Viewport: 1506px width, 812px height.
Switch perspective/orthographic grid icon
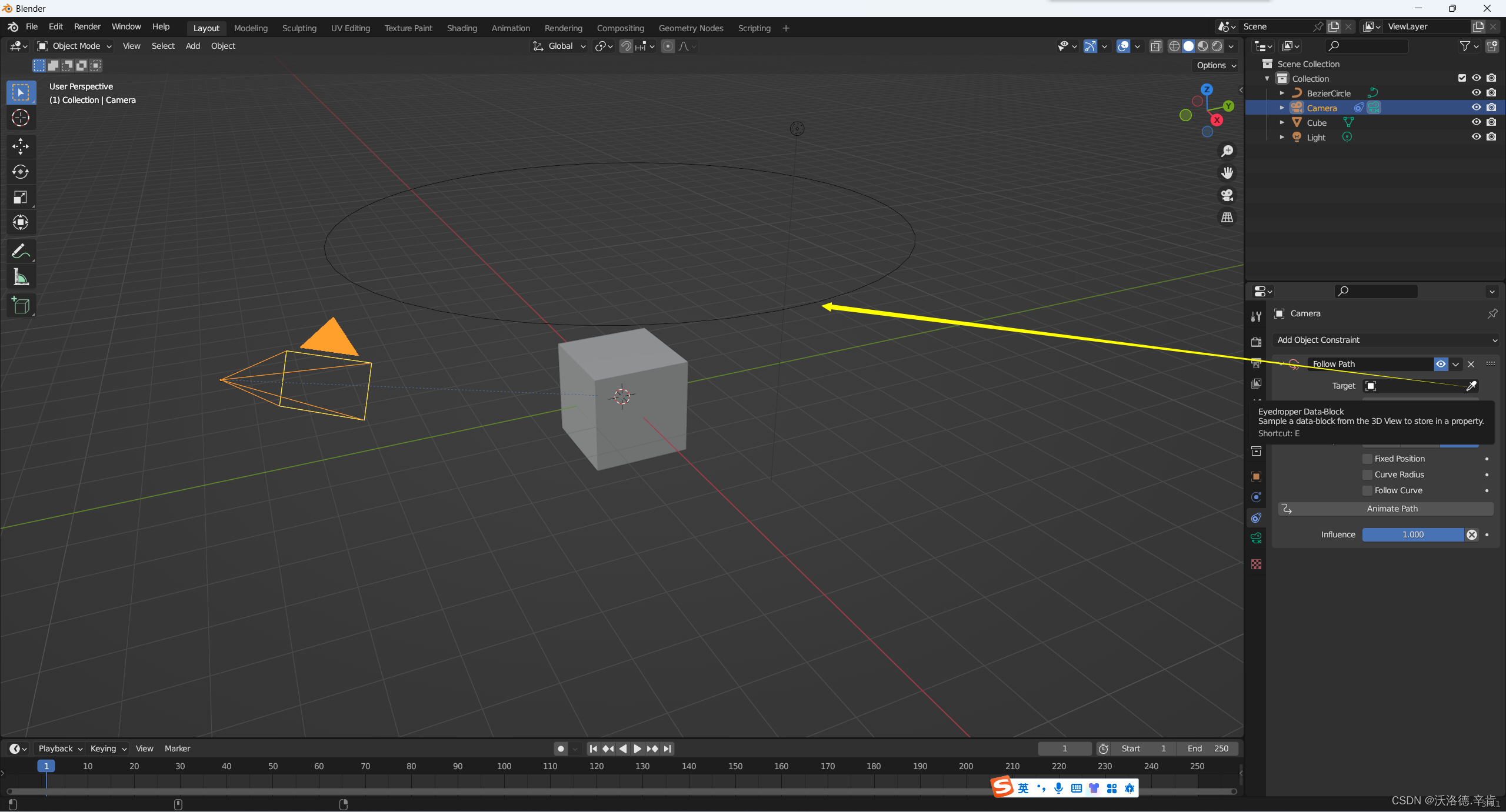click(x=1227, y=218)
